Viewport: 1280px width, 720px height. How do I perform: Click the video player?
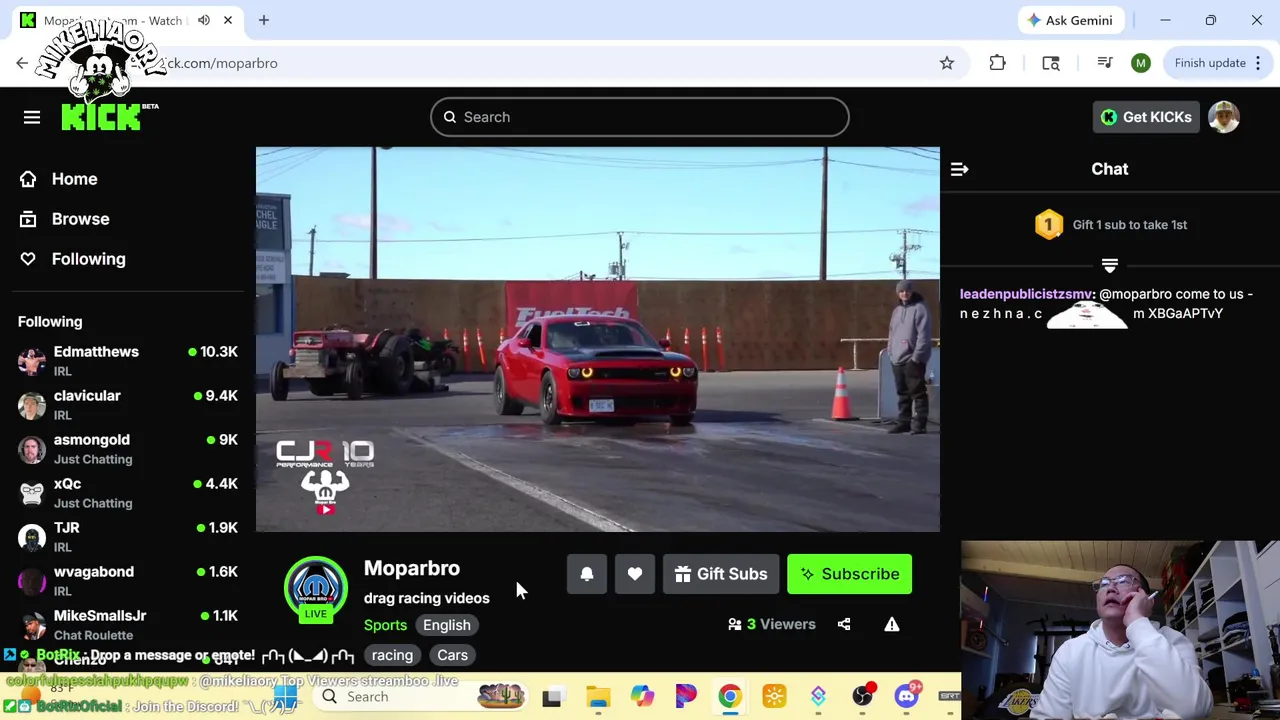pos(598,340)
